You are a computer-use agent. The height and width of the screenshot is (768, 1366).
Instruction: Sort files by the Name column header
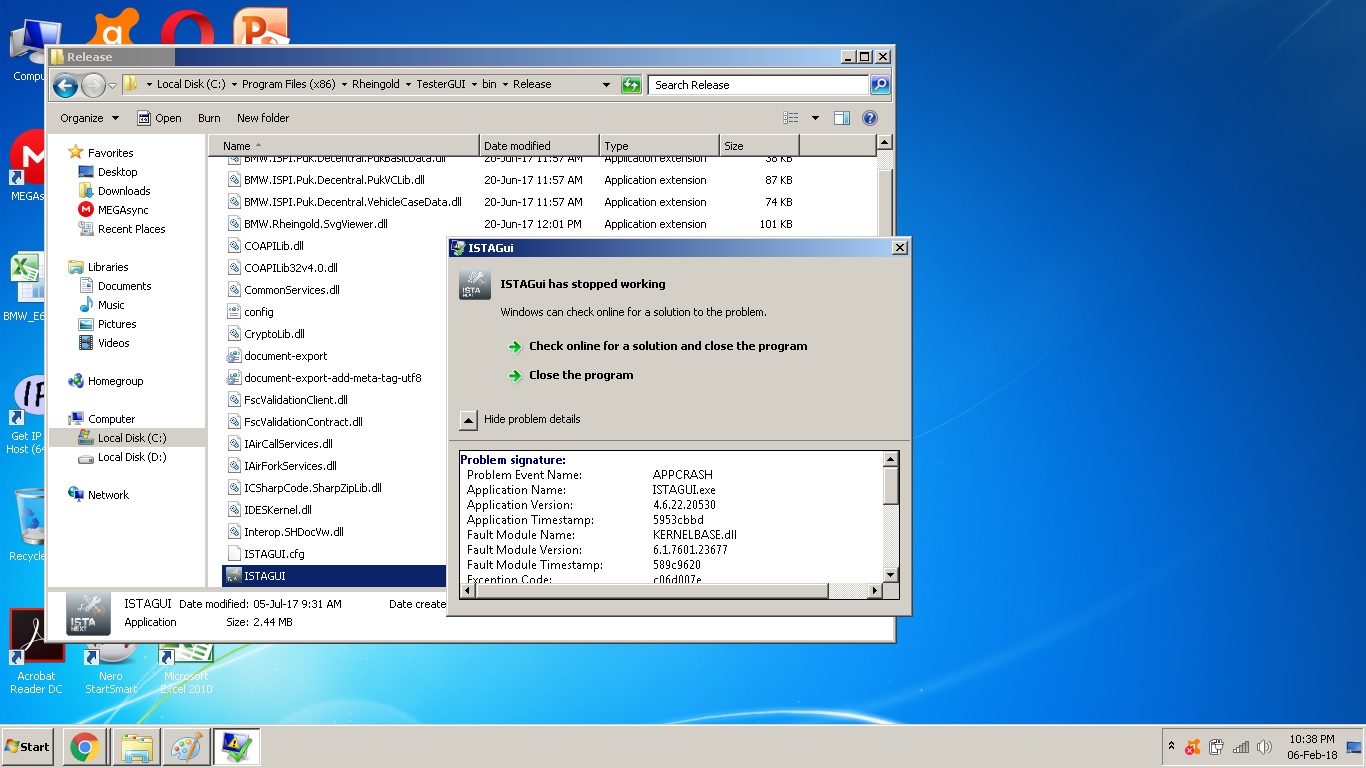click(344, 146)
